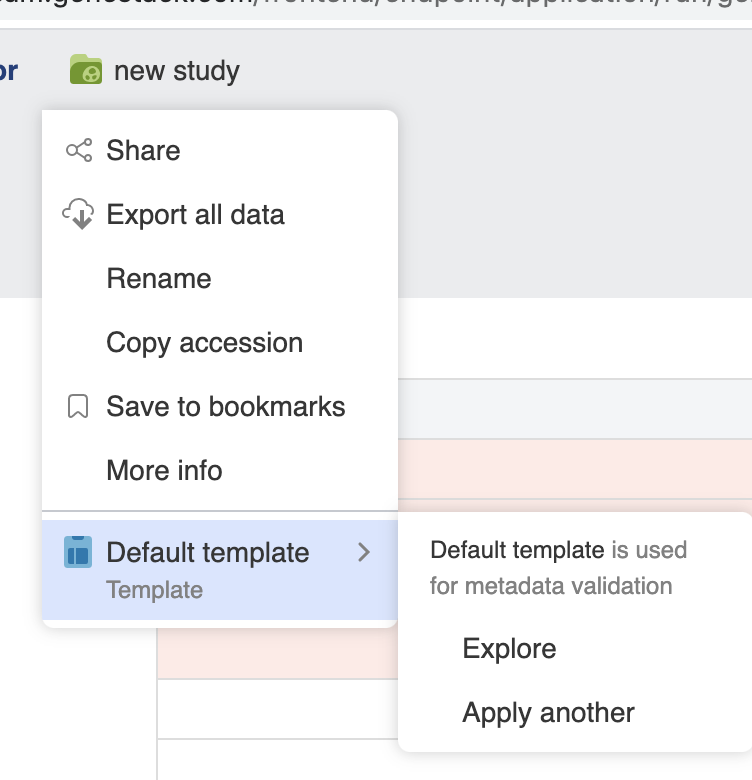Click the truncated blue link ending in 'or'

click(x=8, y=71)
